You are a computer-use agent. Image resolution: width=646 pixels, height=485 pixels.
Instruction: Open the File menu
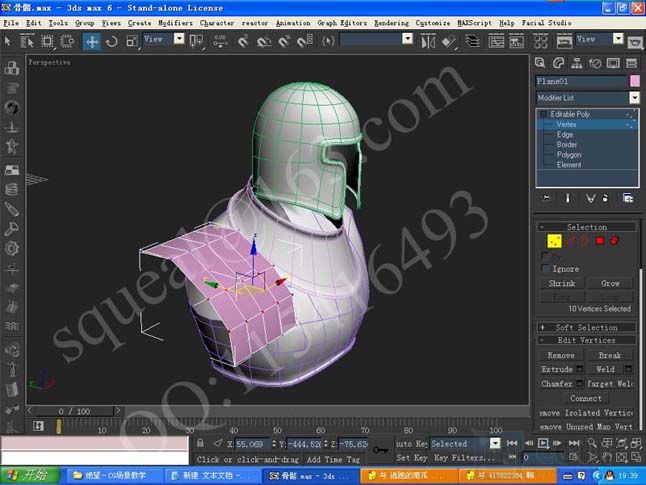pyautogui.click(x=11, y=23)
